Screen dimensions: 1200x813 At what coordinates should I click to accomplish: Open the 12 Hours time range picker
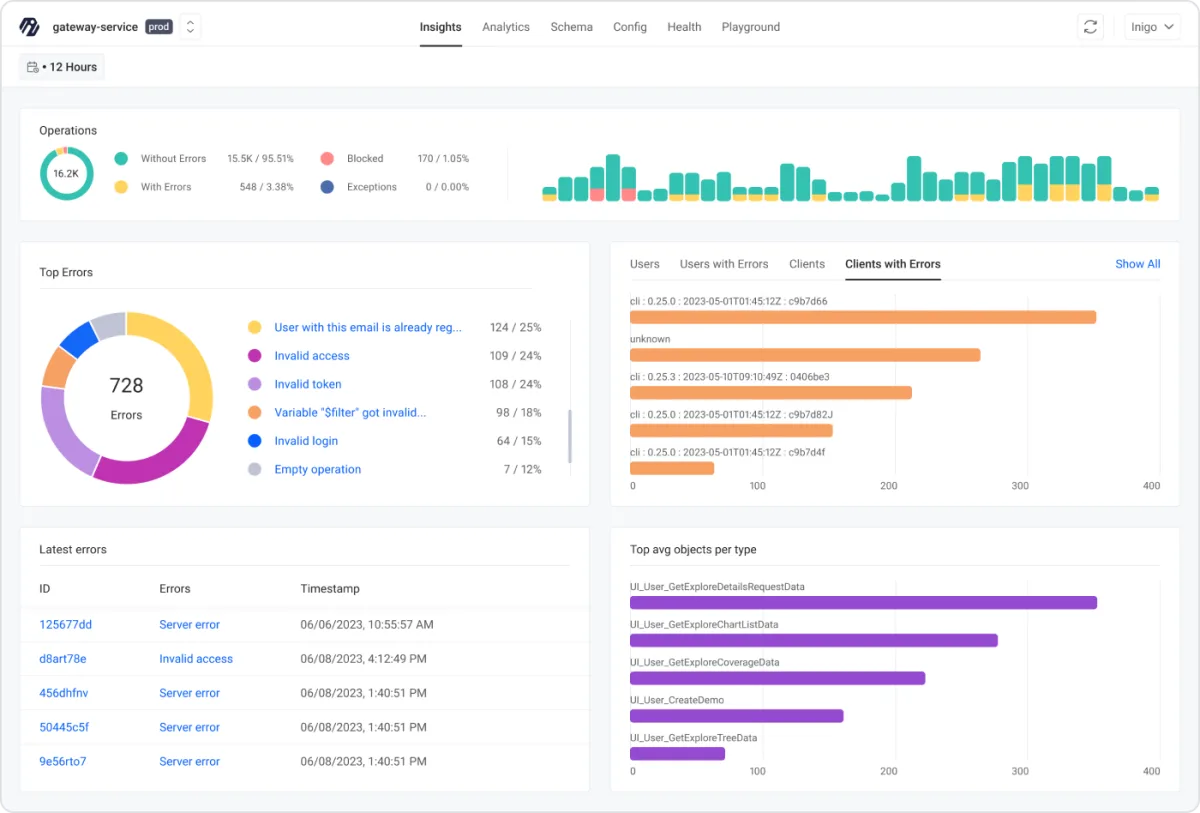click(62, 67)
